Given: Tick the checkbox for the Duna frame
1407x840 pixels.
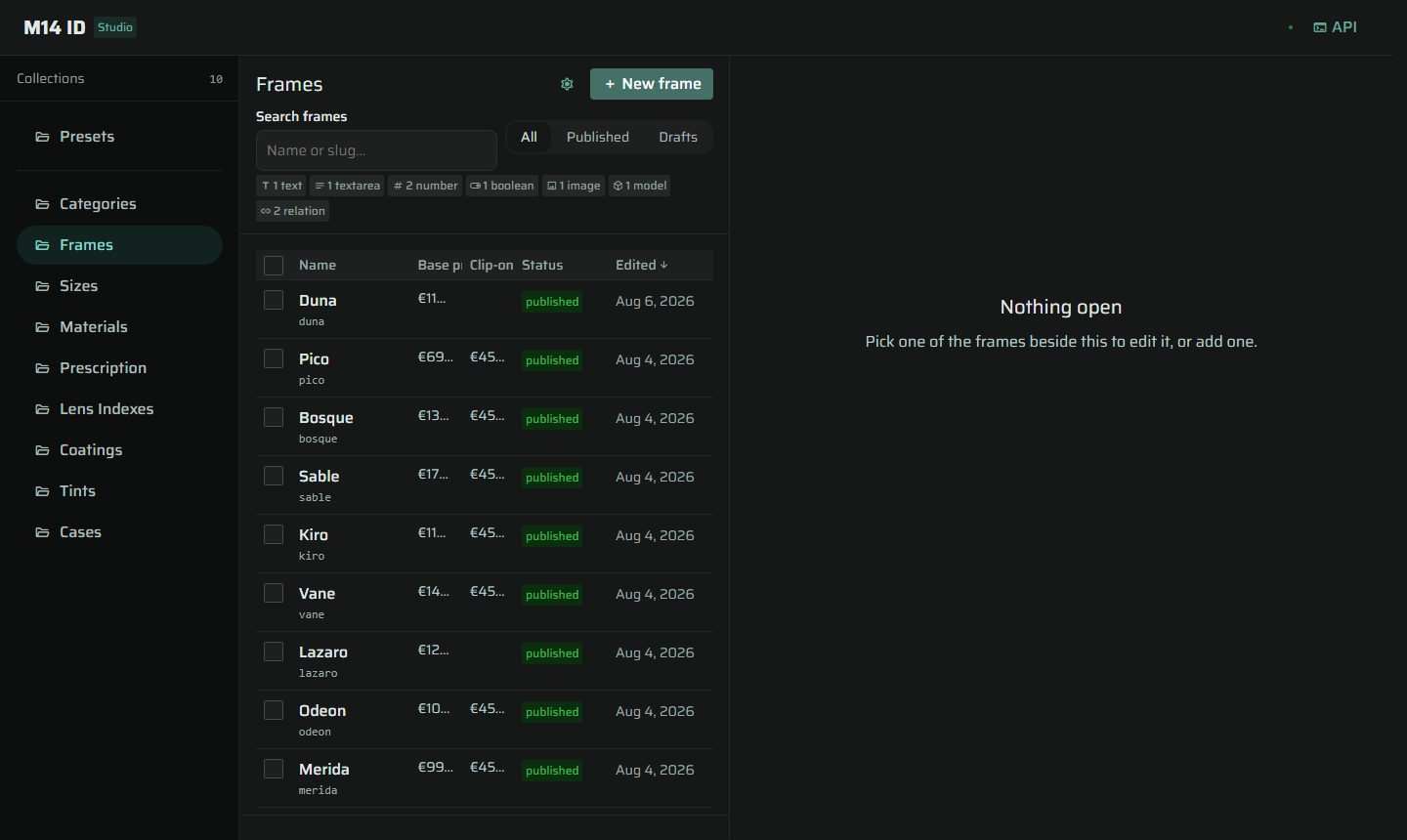Looking at the screenshot, I should coord(274,300).
